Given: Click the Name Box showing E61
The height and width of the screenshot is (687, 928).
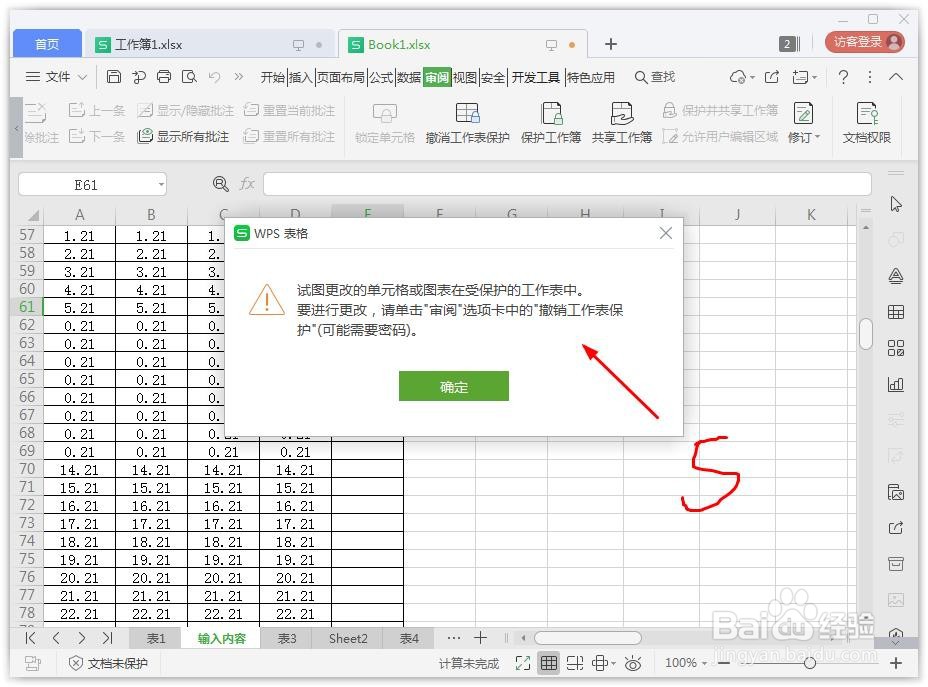Looking at the screenshot, I should [85, 184].
